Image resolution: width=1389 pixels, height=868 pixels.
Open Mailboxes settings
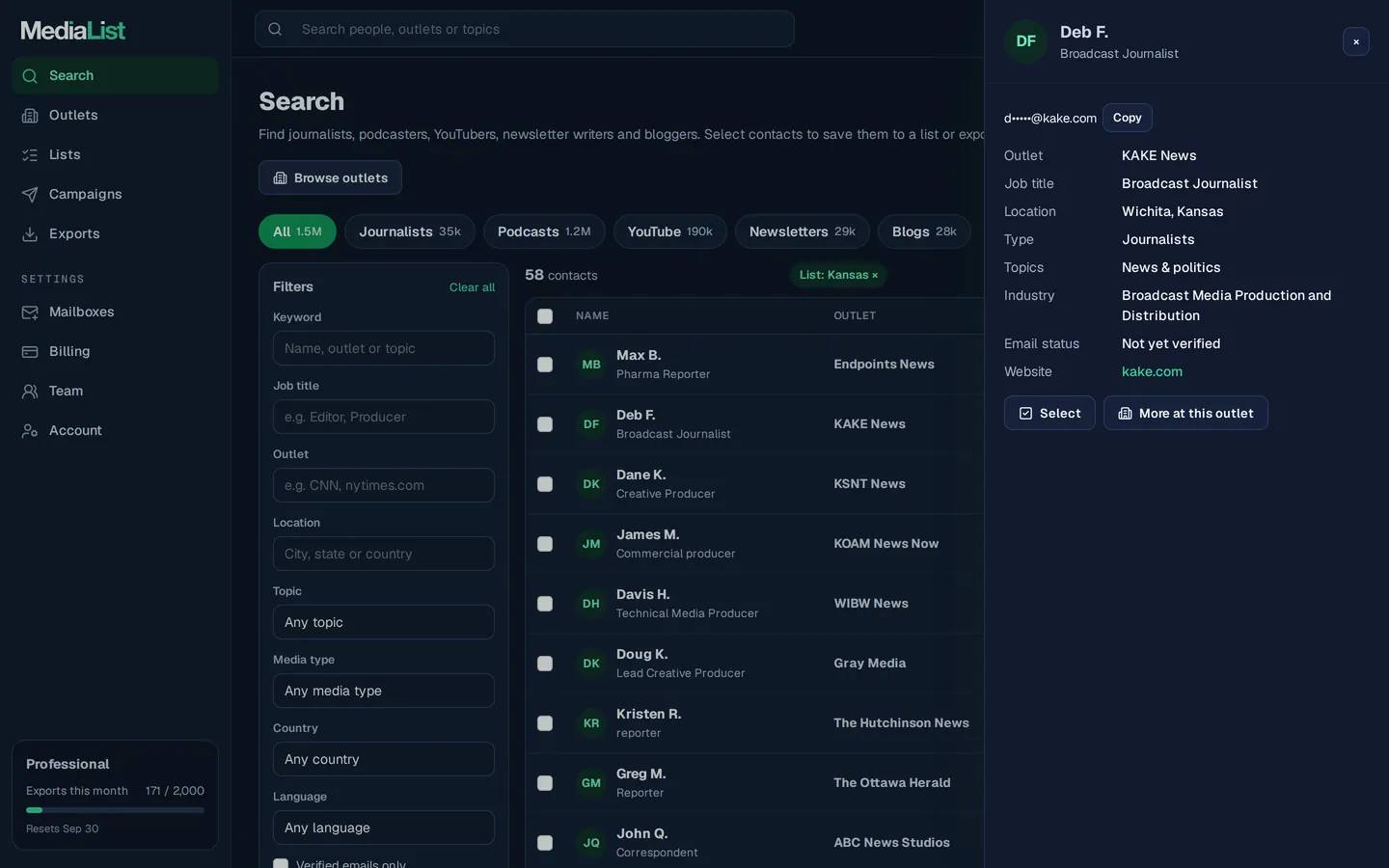coord(115,312)
